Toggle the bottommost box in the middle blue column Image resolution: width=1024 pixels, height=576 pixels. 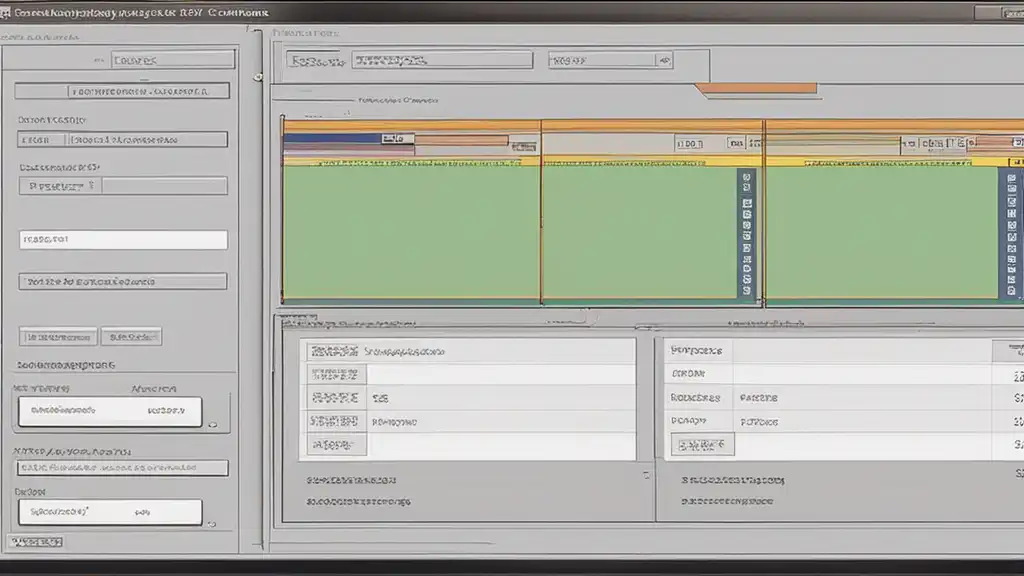[745, 290]
